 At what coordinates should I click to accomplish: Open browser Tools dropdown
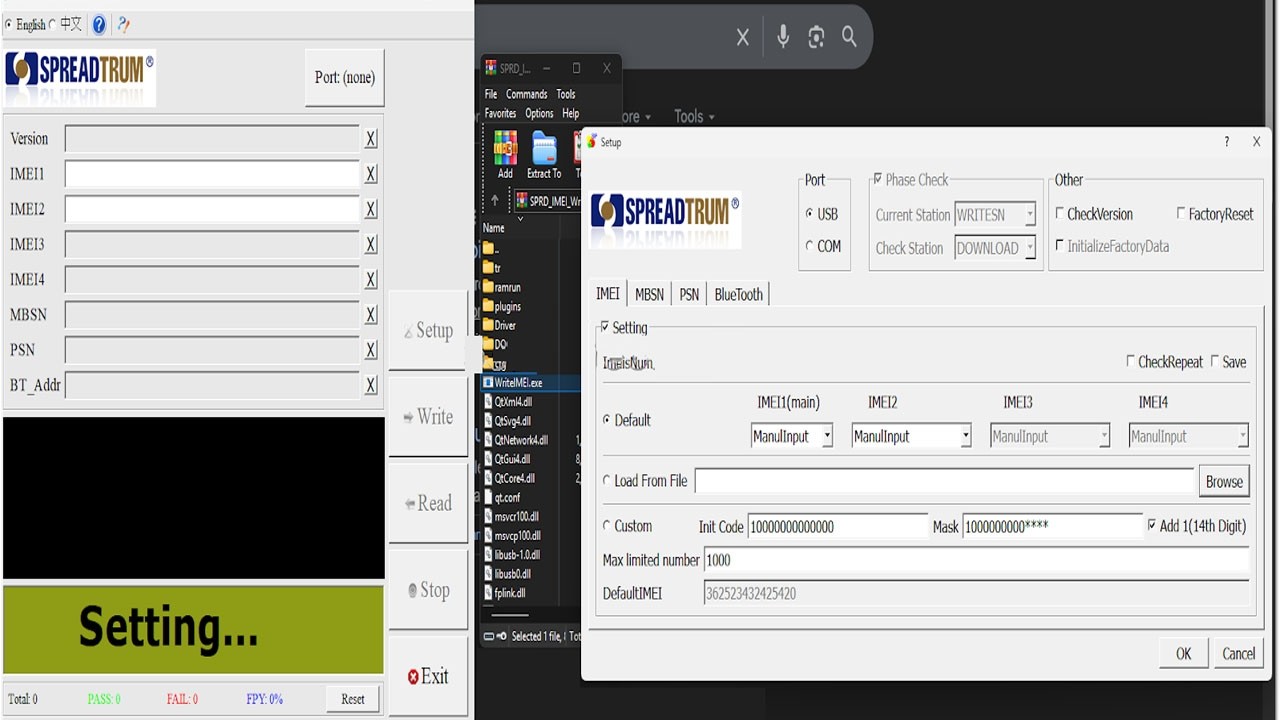point(694,117)
